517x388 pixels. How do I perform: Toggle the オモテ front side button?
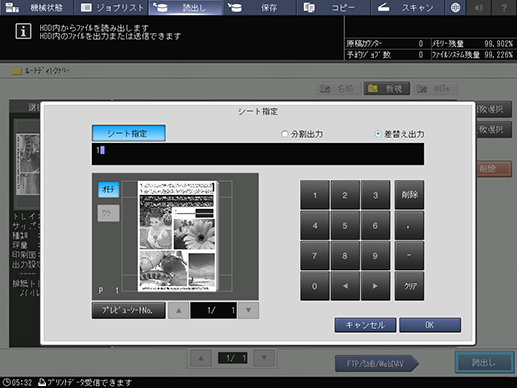108,190
